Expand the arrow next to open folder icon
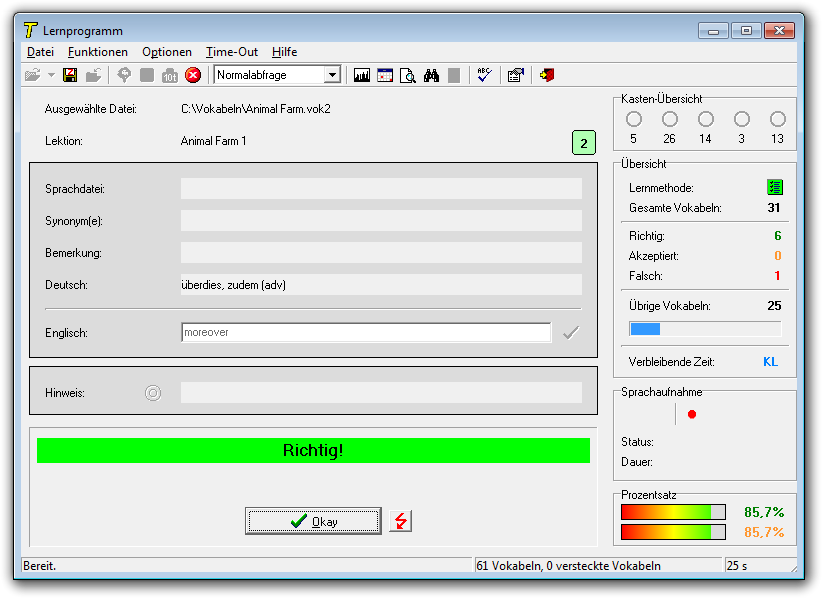822x599 pixels. [x=51, y=75]
